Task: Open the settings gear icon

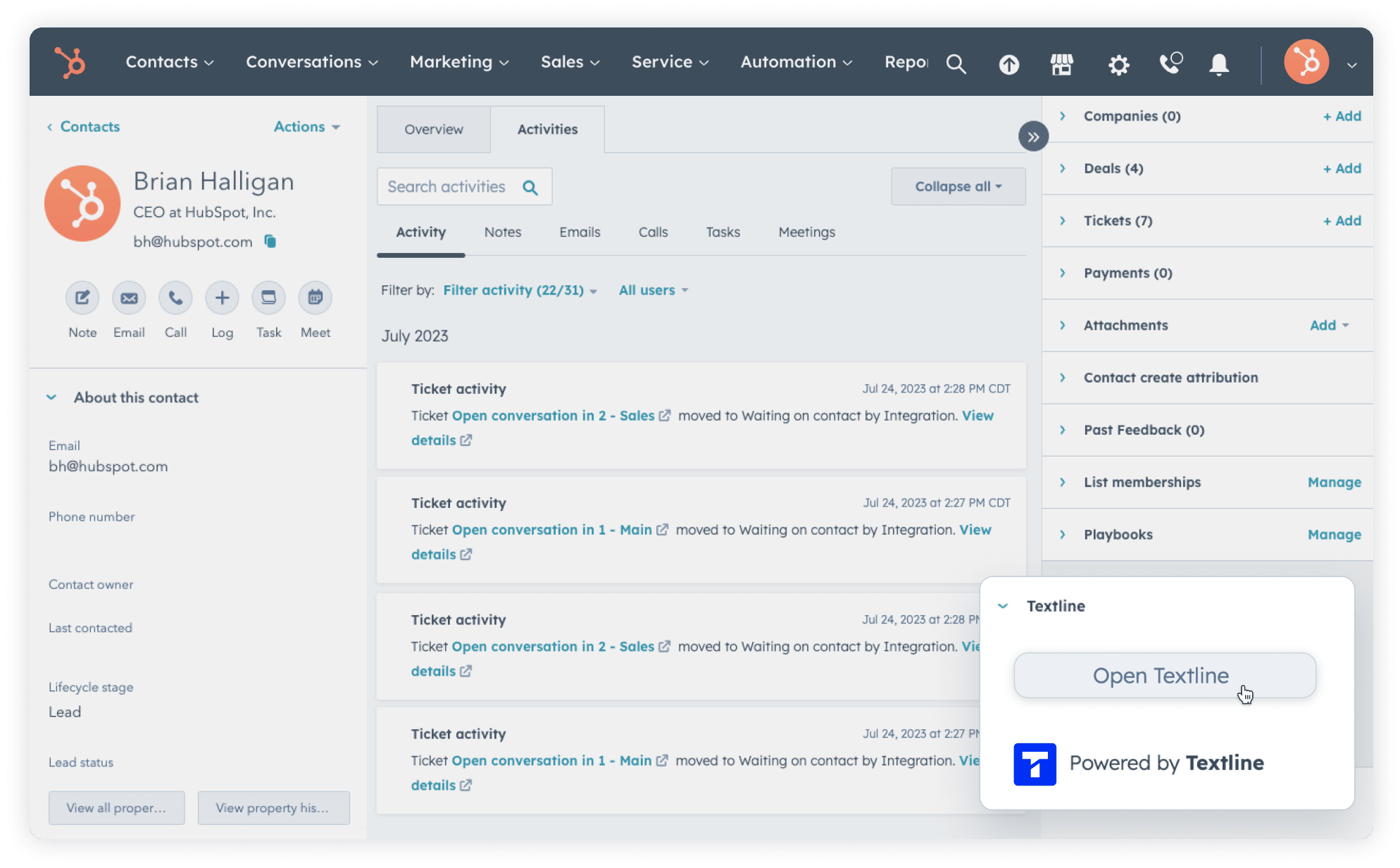Action: coord(1118,64)
